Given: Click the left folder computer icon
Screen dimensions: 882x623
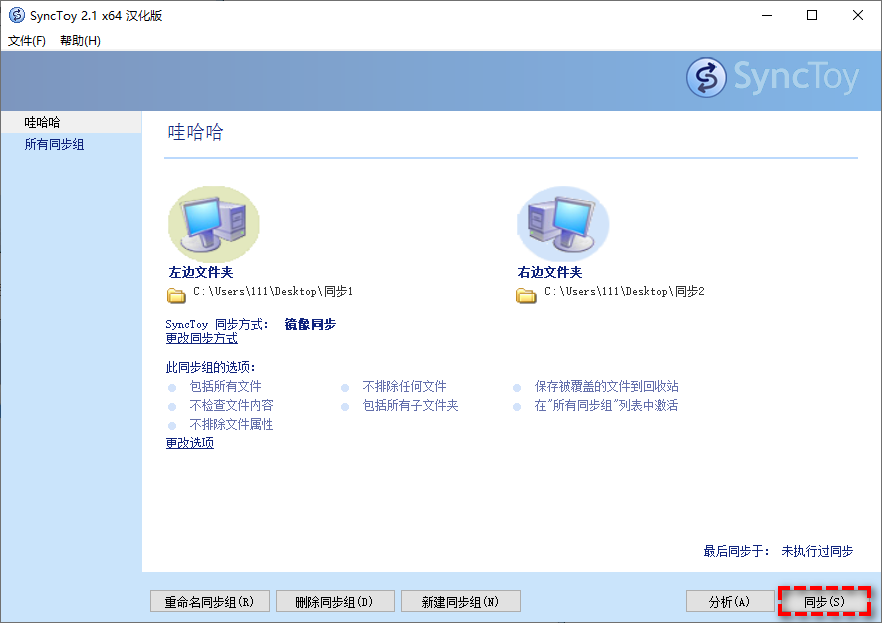Looking at the screenshot, I should tap(214, 224).
